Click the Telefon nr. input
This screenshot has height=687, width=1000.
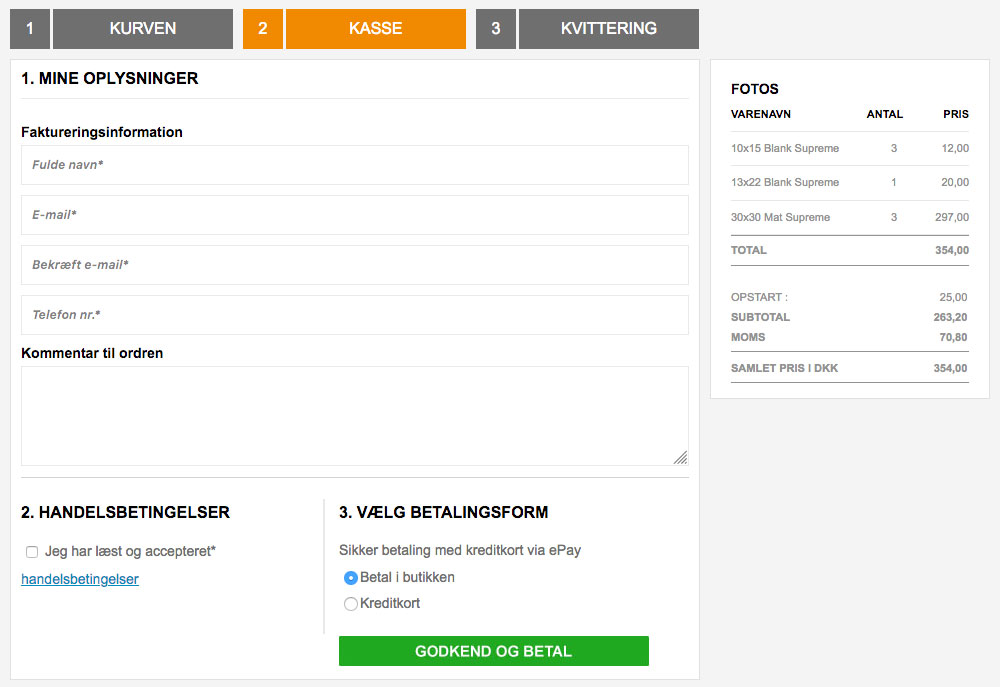355,315
